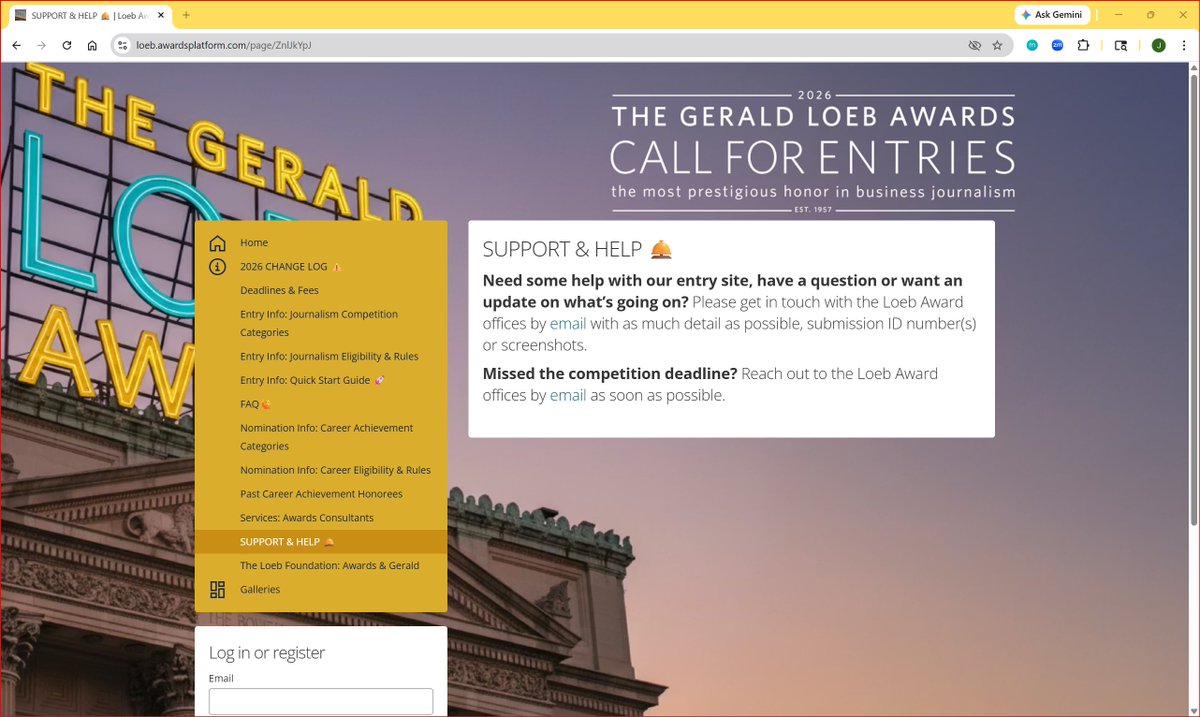Image resolution: width=1200 pixels, height=717 pixels.
Task: Click the crossed-out eye icon in the address bar
Action: pos(975,45)
